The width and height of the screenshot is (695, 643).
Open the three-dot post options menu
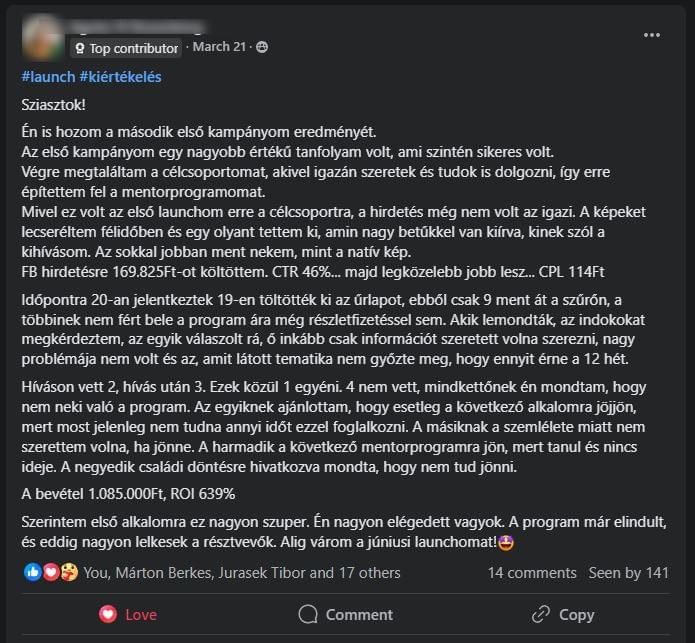pyautogui.click(x=652, y=35)
